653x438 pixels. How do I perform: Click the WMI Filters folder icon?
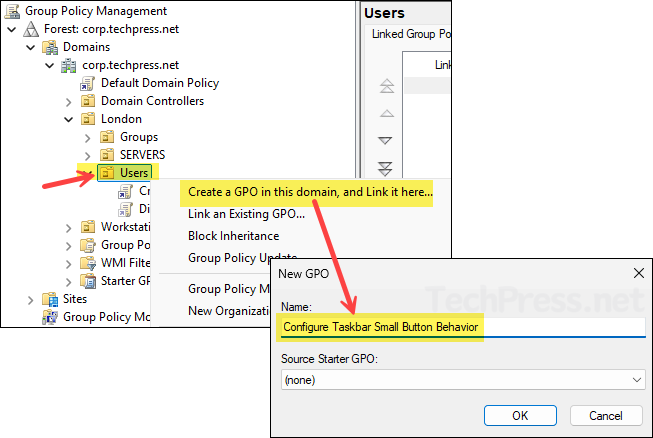[88, 263]
